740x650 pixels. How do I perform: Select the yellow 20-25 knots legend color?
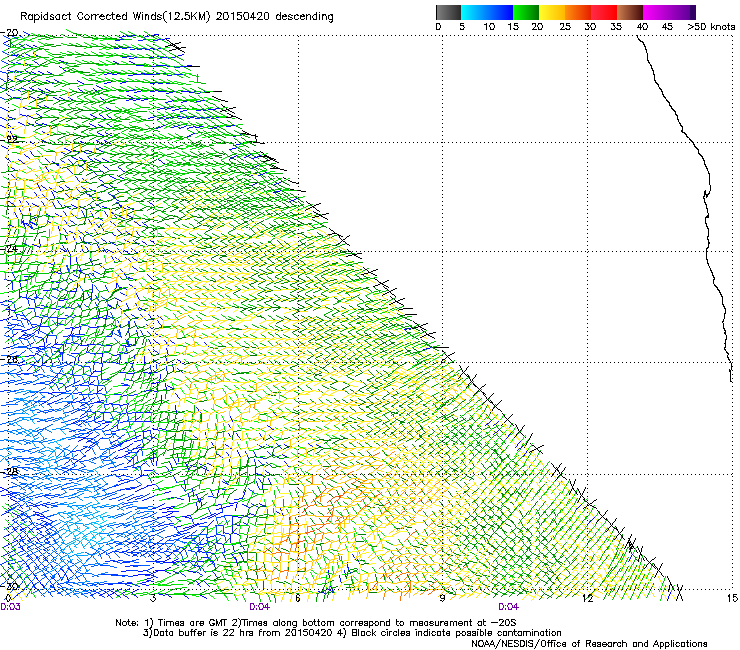tap(552, 12)
